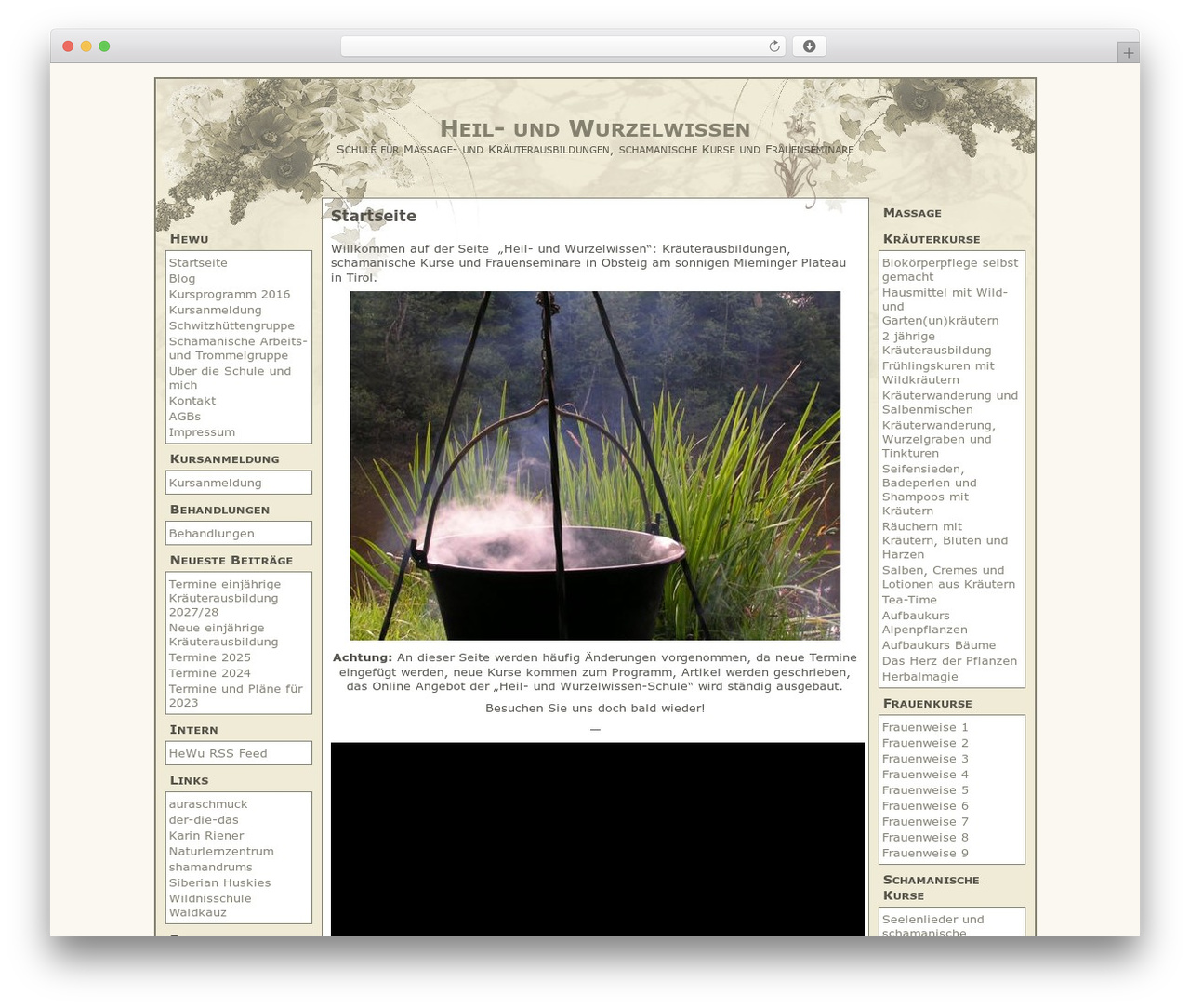Visit the auraschmuck external link
The width and height of the screenshot is (1190, 1008).
pos(208,804)
